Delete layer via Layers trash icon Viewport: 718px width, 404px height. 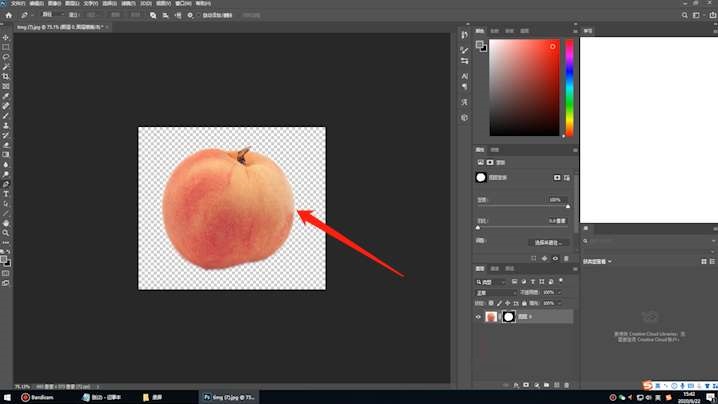tap(566, 385)
